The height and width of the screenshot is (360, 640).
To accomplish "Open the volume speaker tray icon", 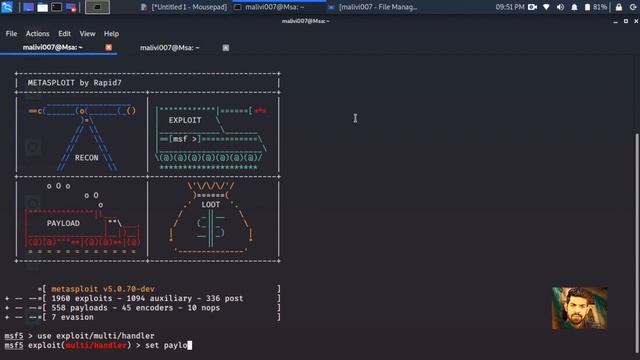I will click(560, 7).
